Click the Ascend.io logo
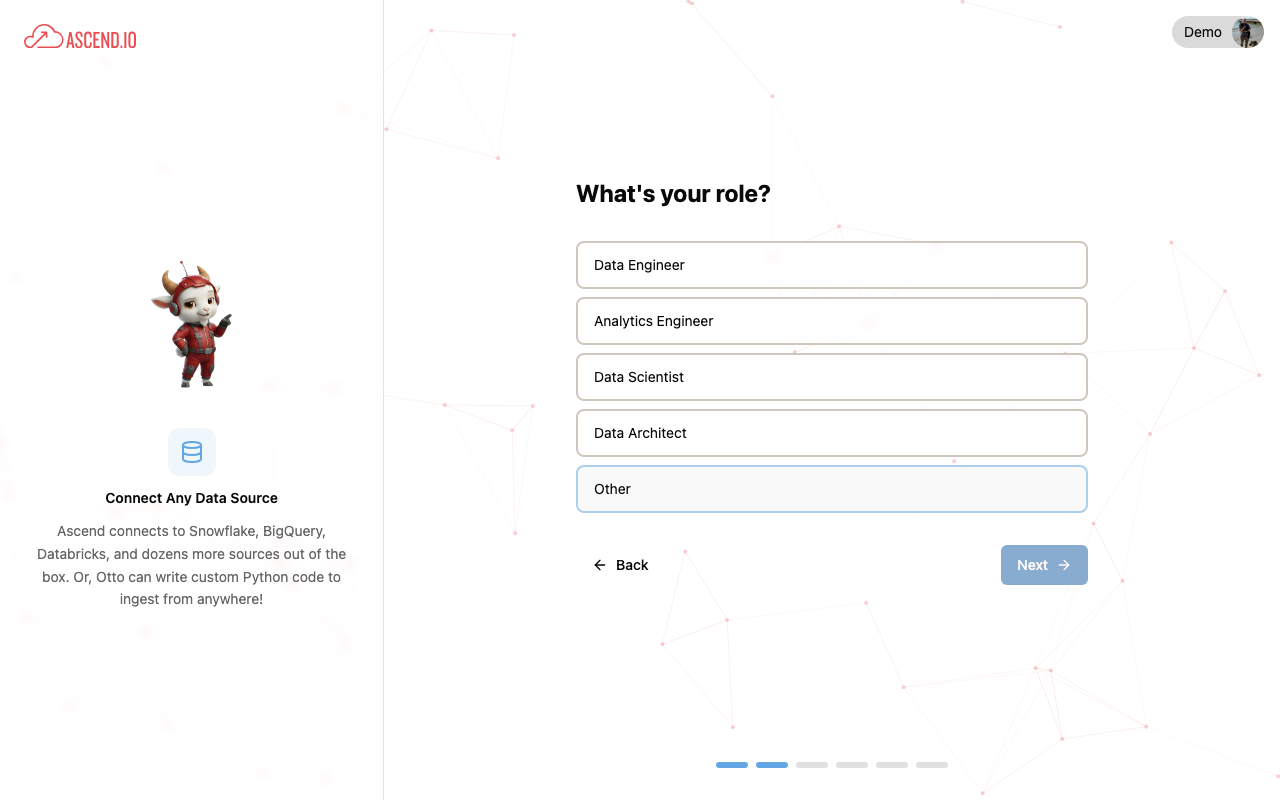1280x800 pixels. pos(79,37)
